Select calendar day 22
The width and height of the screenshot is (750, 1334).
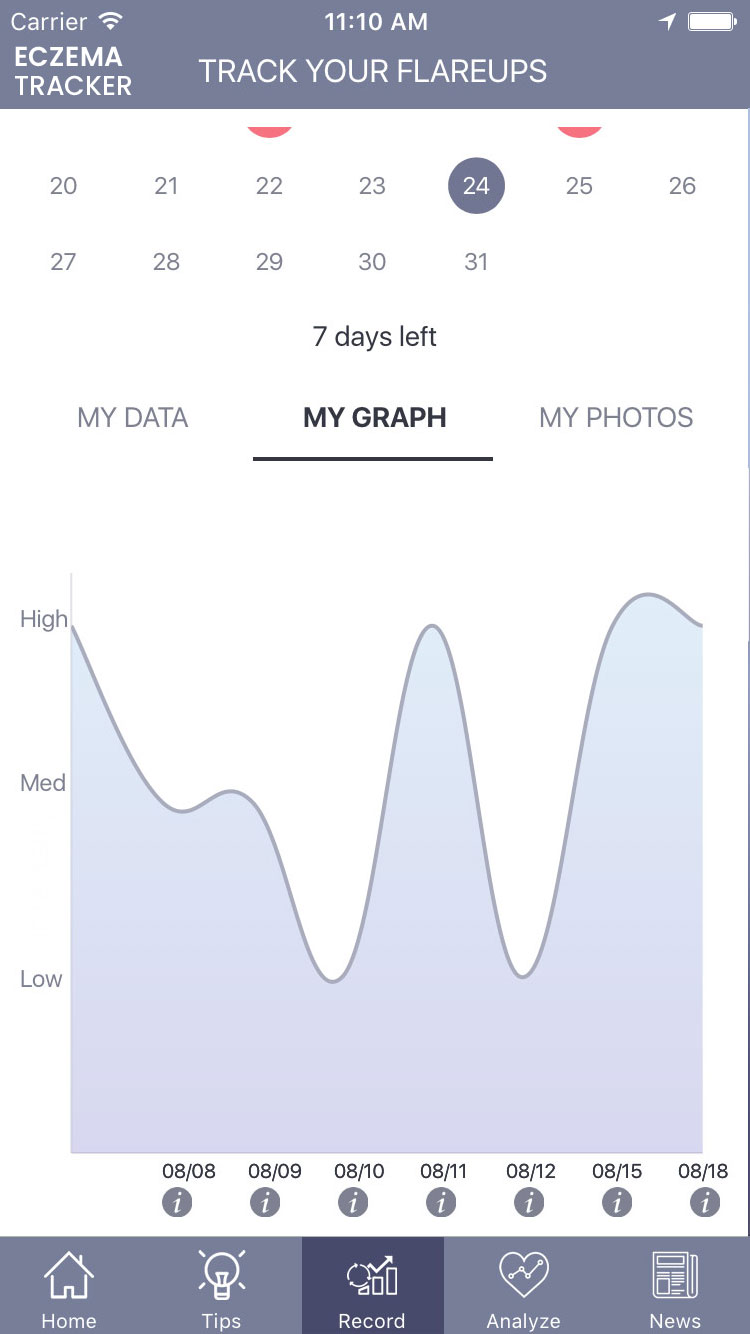[269, 186]
